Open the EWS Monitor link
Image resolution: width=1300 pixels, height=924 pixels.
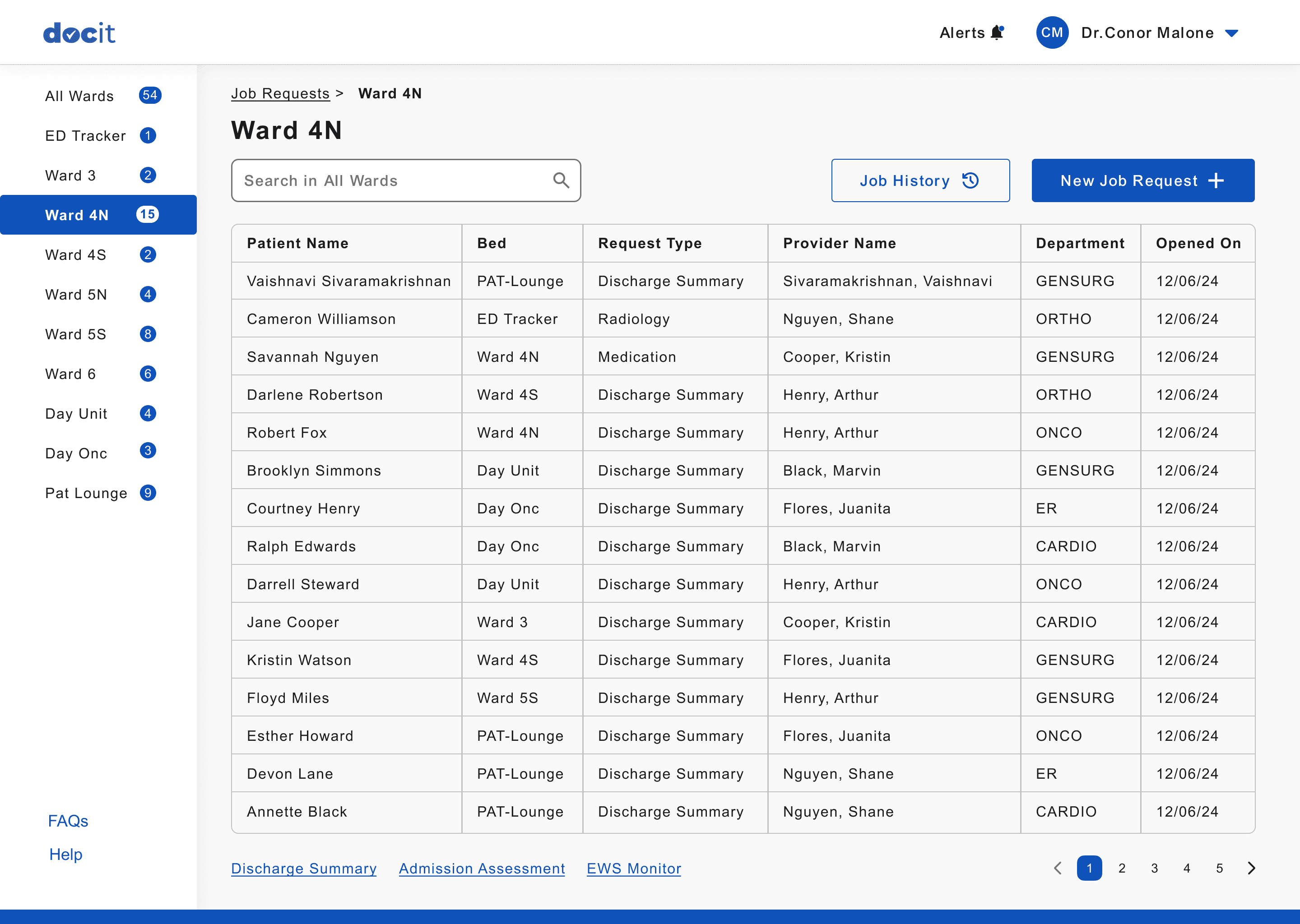pos(633,868)
